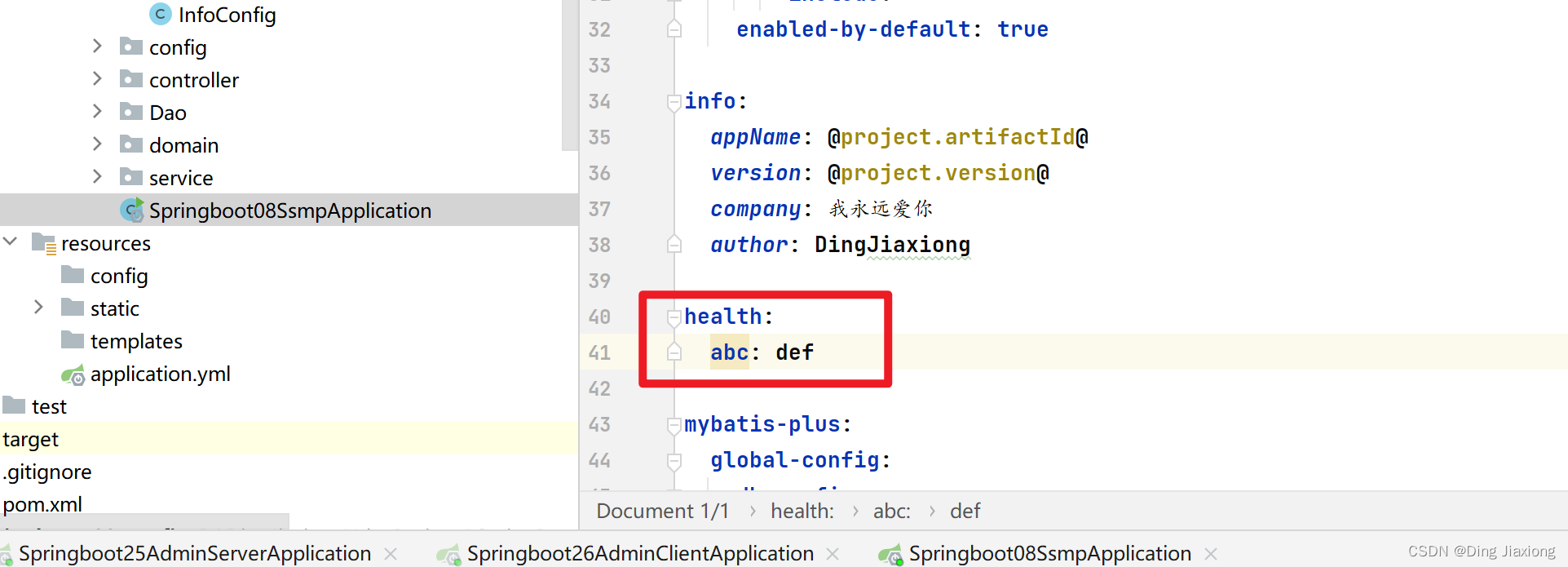
Task: Click the test folder icon
Action: point(14,405)
